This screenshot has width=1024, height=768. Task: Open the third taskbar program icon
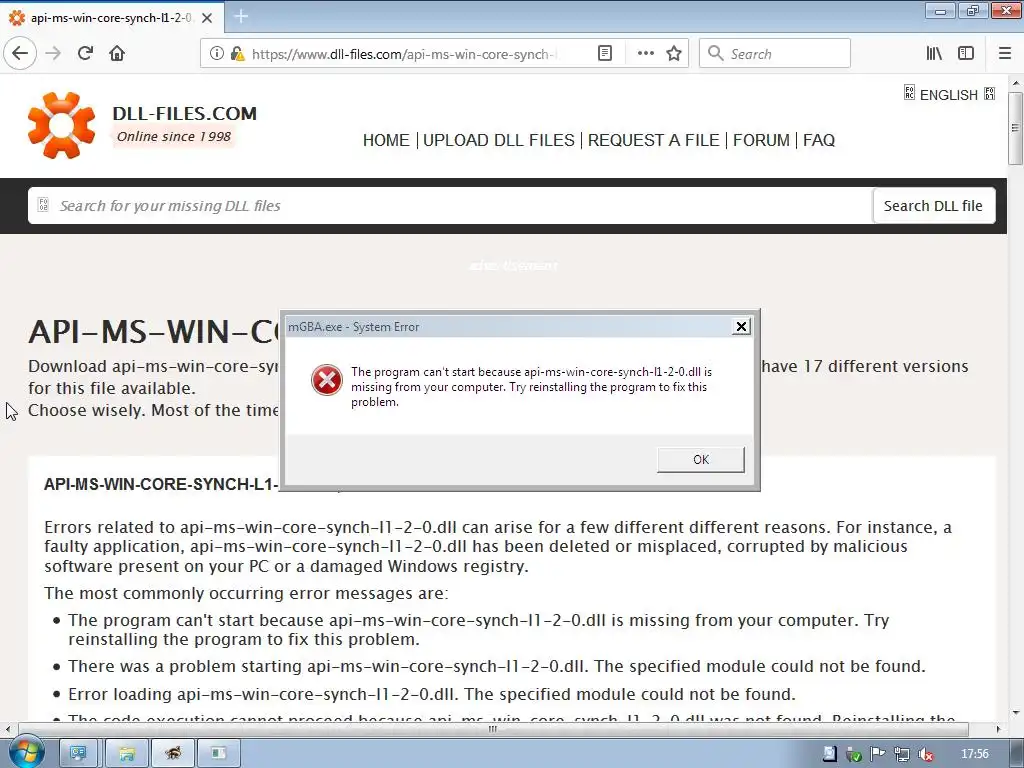pos(173,754)
